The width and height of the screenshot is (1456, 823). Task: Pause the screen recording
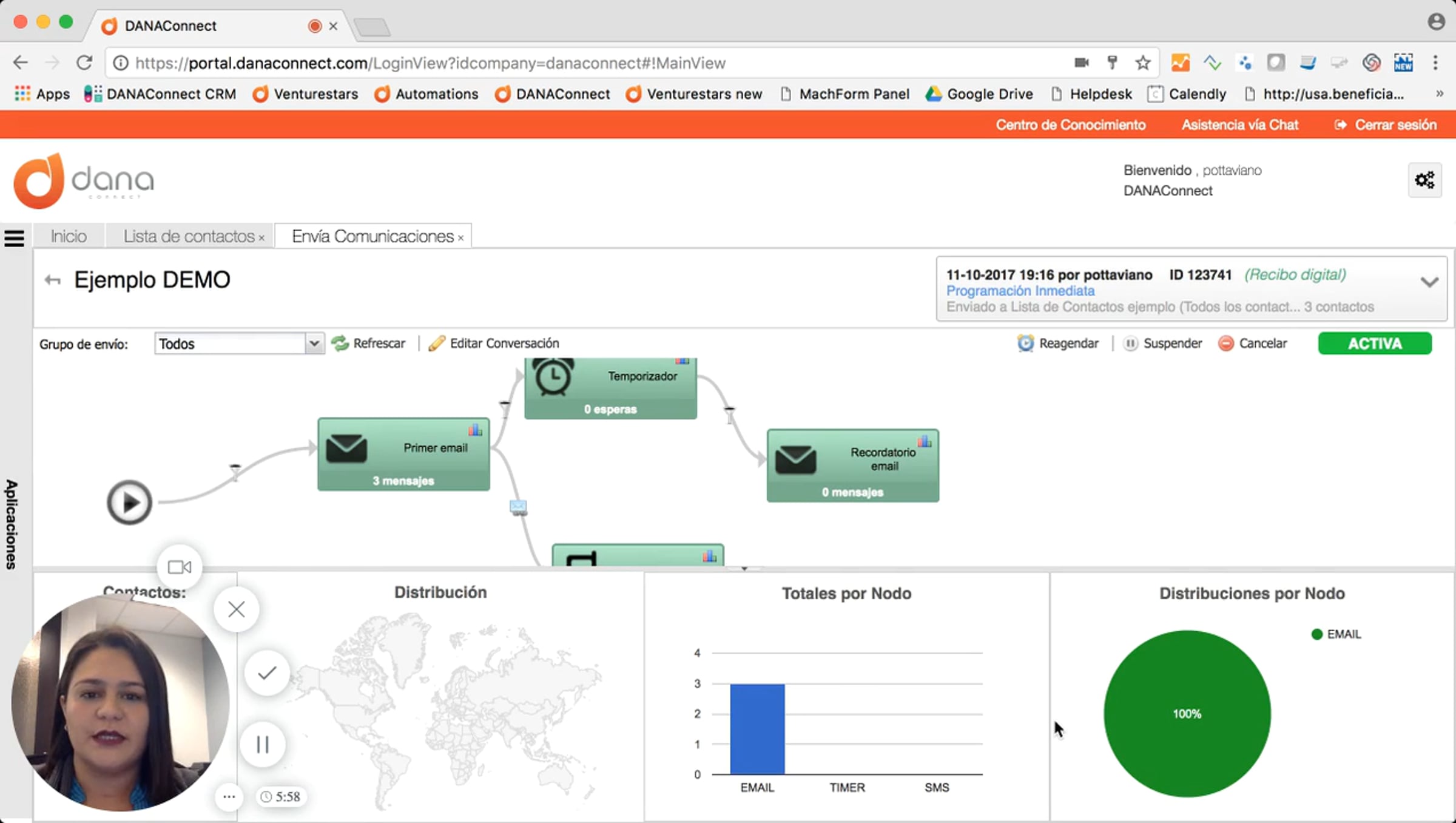pos(262,744)
